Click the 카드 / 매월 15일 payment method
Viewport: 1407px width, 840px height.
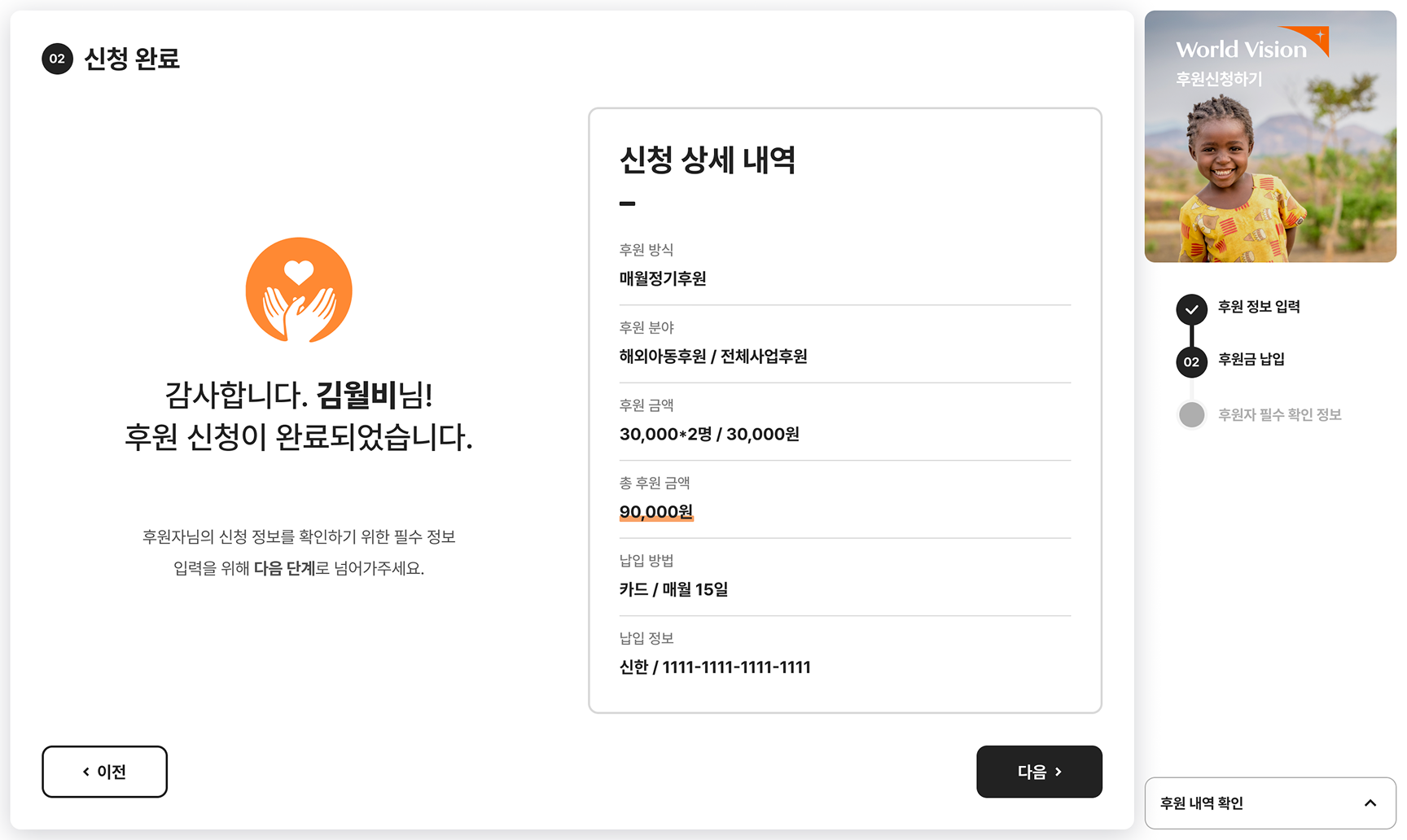673,589
